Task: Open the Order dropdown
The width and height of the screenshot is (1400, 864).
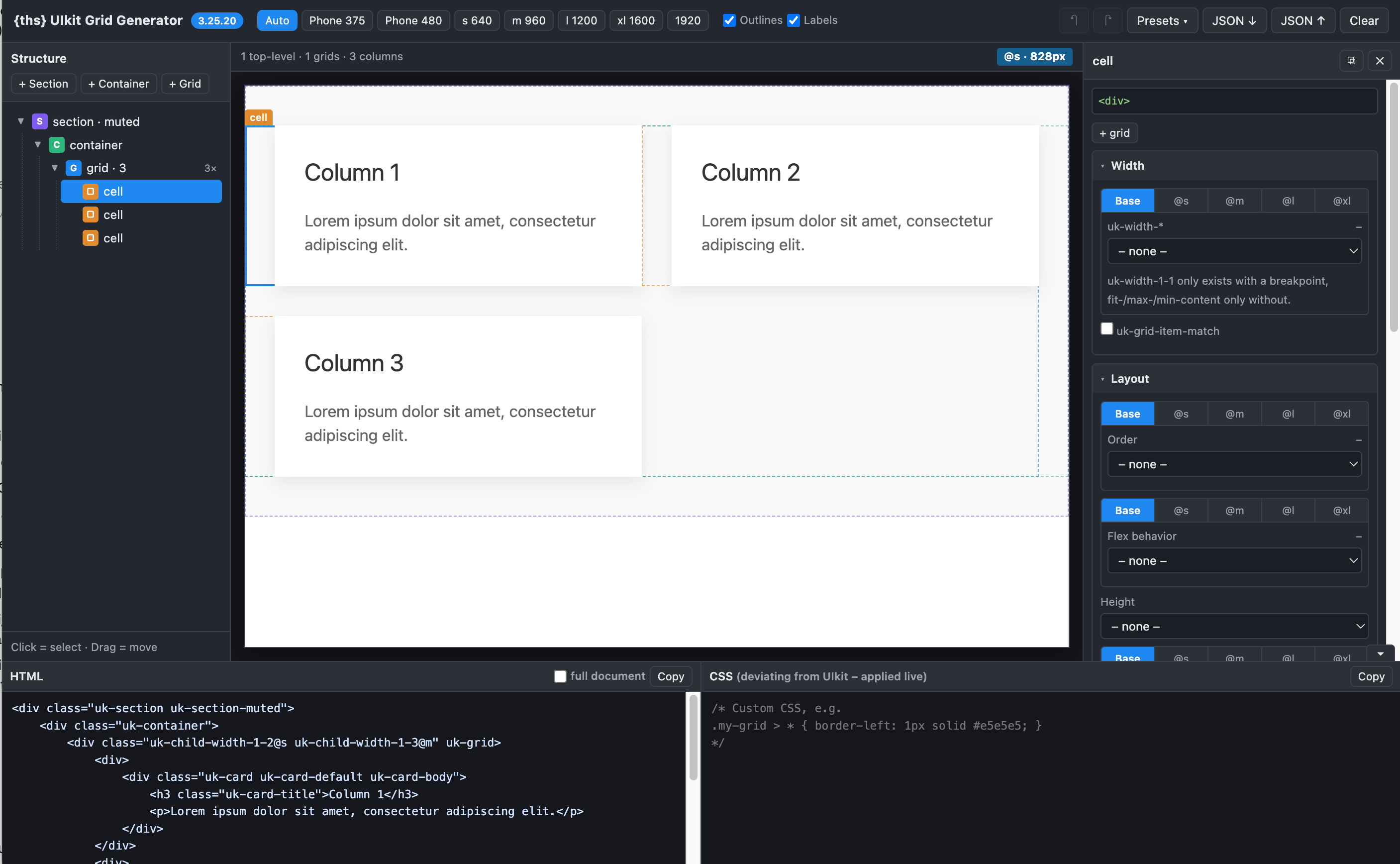Action: tap(1234, 464)
